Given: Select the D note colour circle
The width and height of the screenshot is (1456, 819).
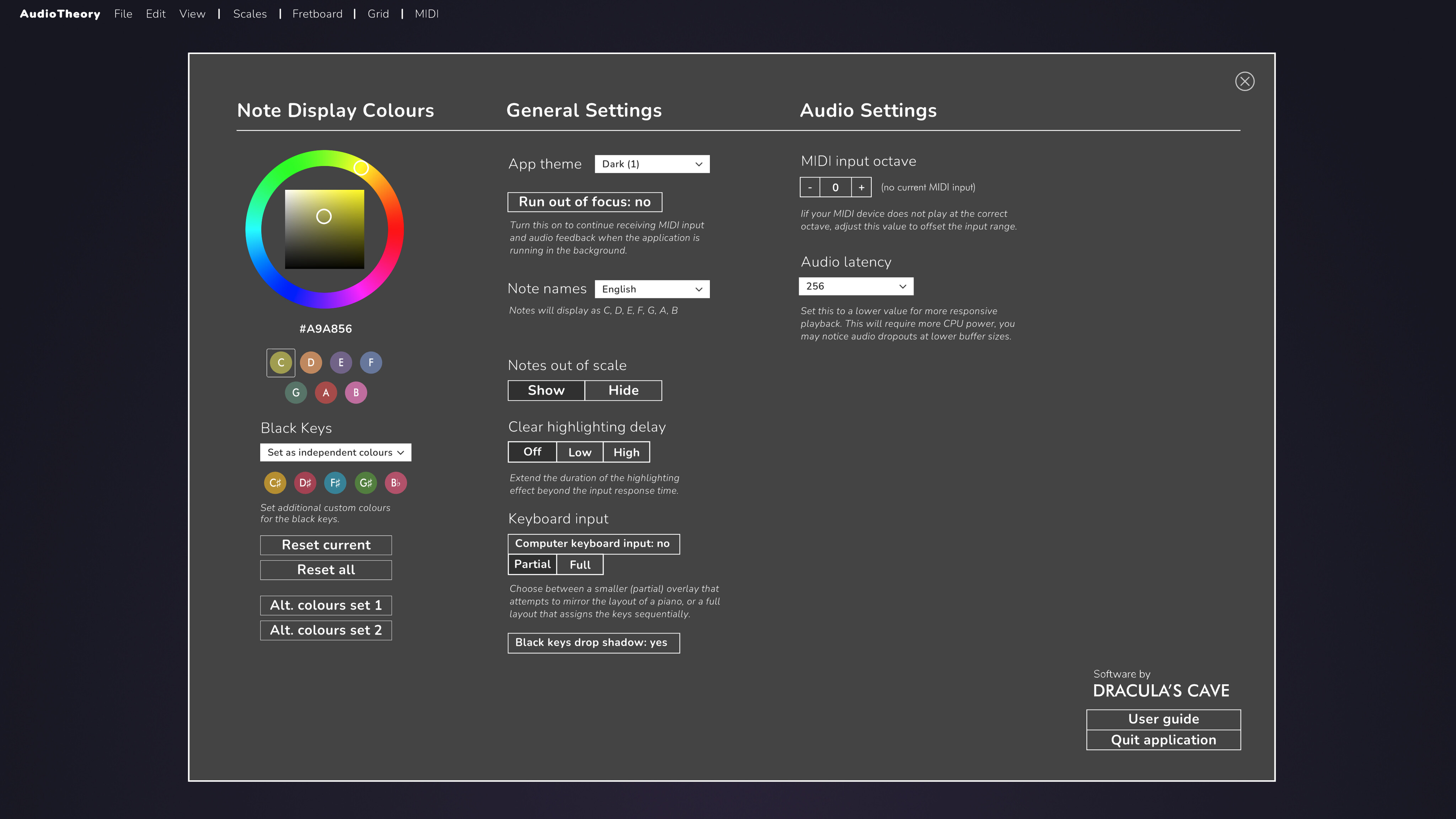Looking at the screenshot, I should [x=311, y=362].
